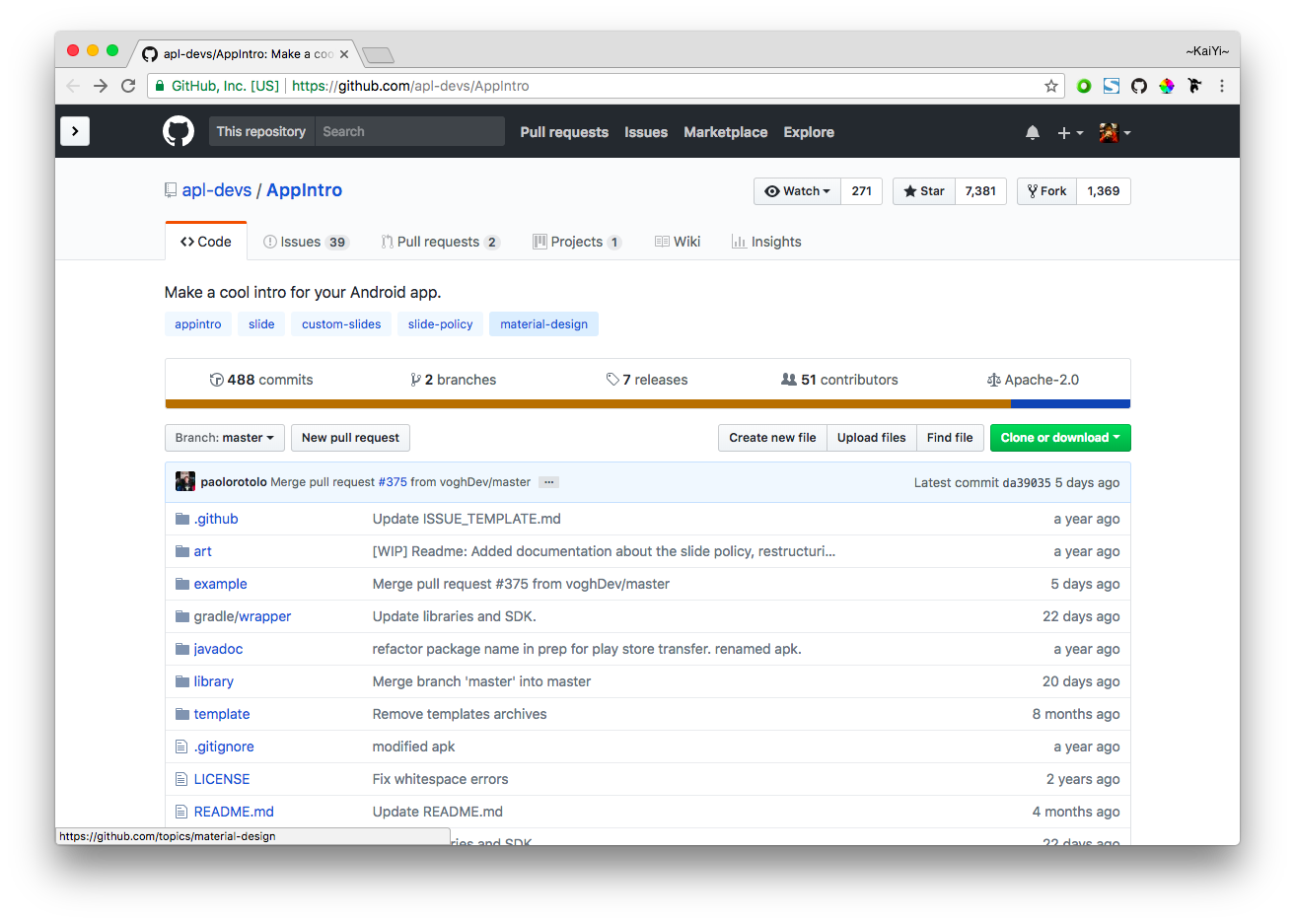Viewport: 1295px width, 924px height.
Task: Bookmark this page with the star icon
Action: click(1051, 86)
